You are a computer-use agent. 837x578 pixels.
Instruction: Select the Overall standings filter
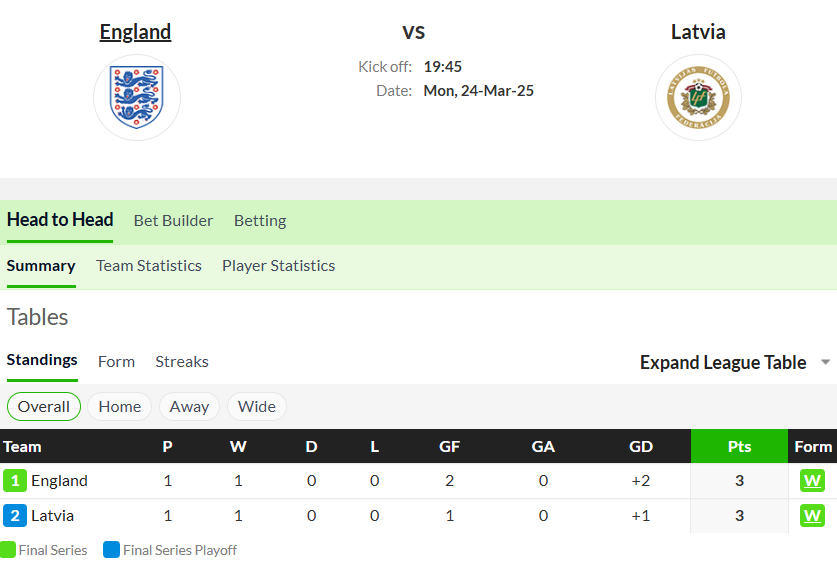pyautogui.click(x=44, y=407)
